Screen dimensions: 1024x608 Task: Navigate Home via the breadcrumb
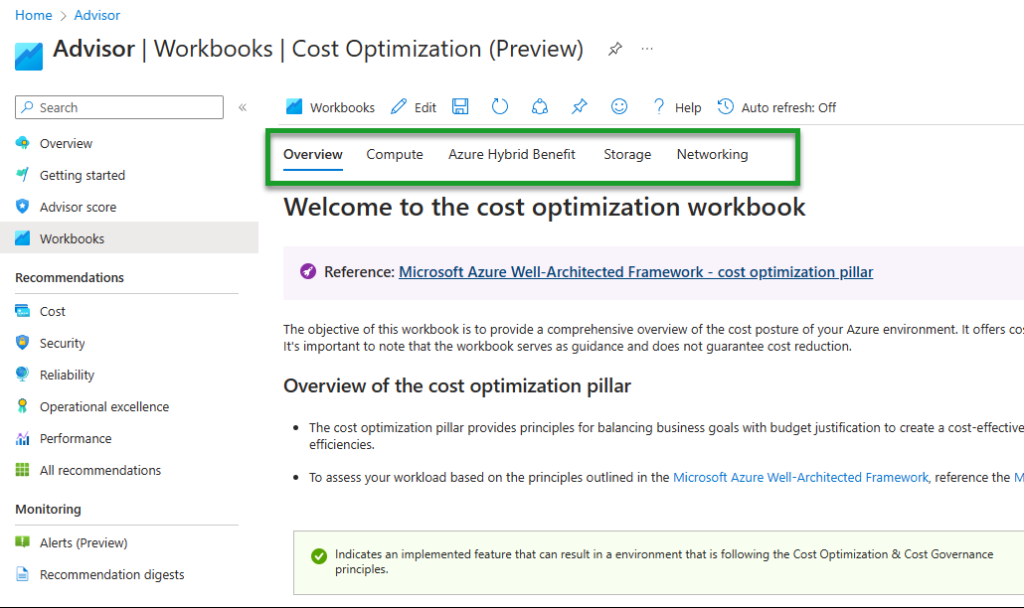pyautogui.click(x=33, y=15)
